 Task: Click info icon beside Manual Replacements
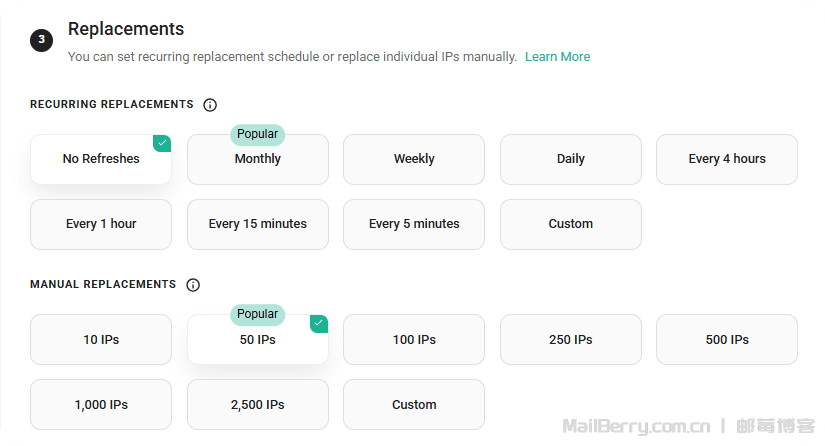193,285
